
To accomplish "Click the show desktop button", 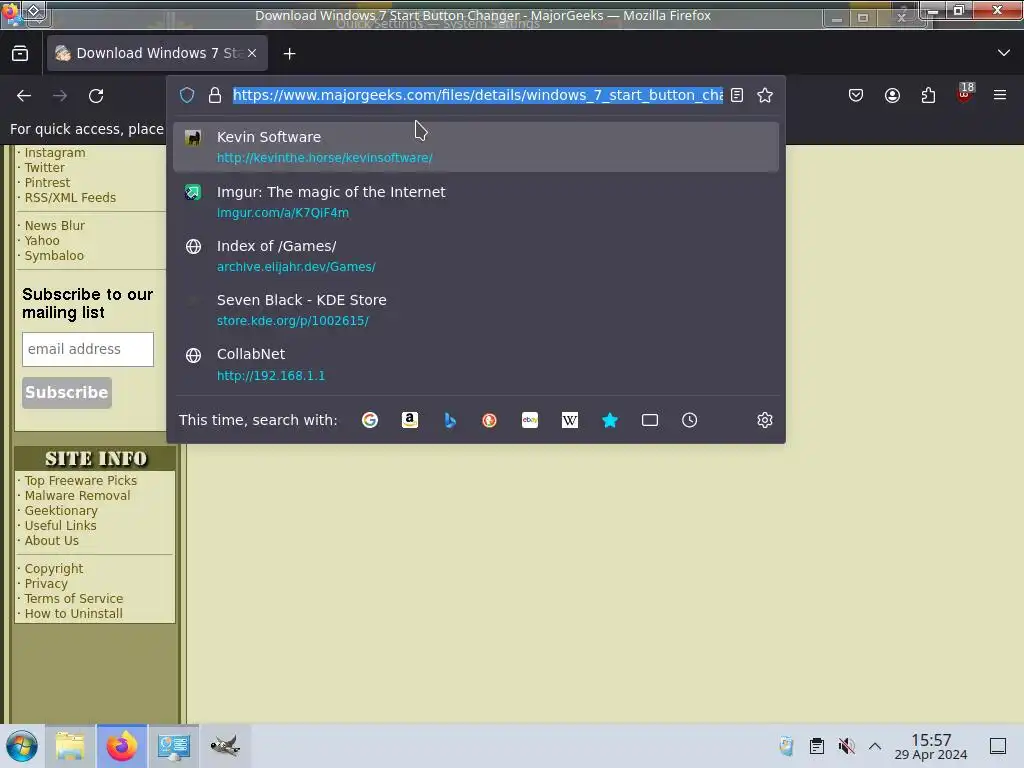I will coord(998,746).
